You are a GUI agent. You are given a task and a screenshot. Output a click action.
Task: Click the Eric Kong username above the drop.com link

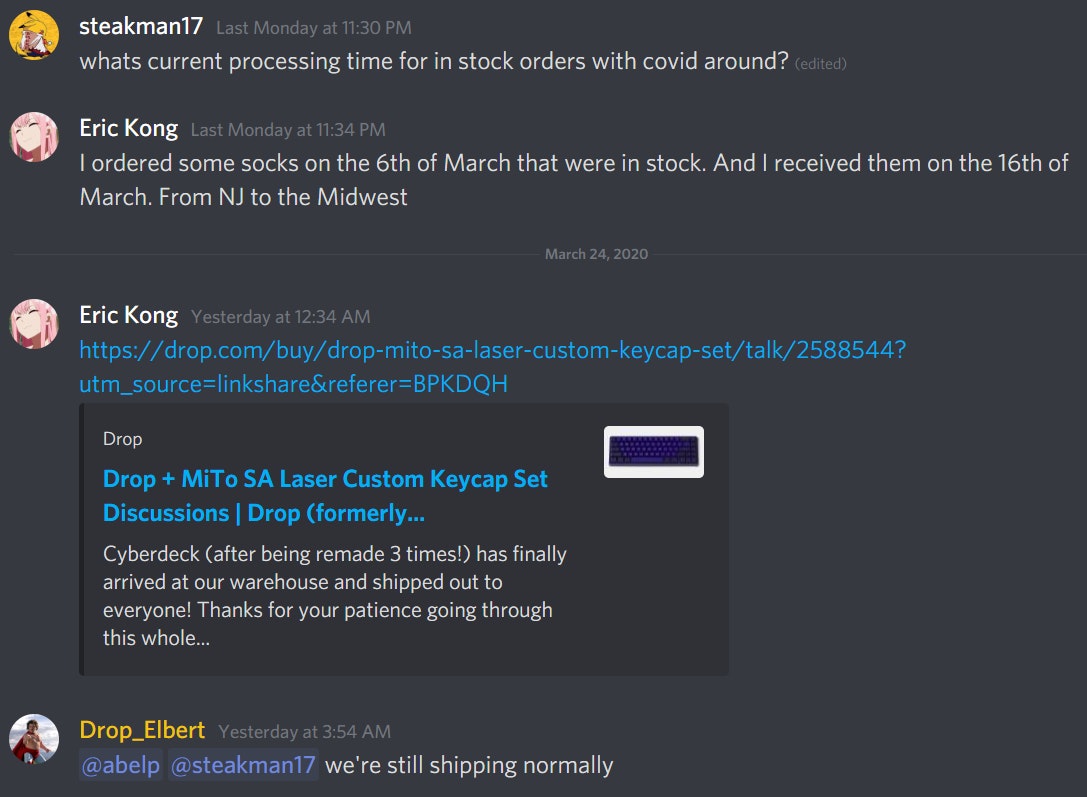click(128, 316)
